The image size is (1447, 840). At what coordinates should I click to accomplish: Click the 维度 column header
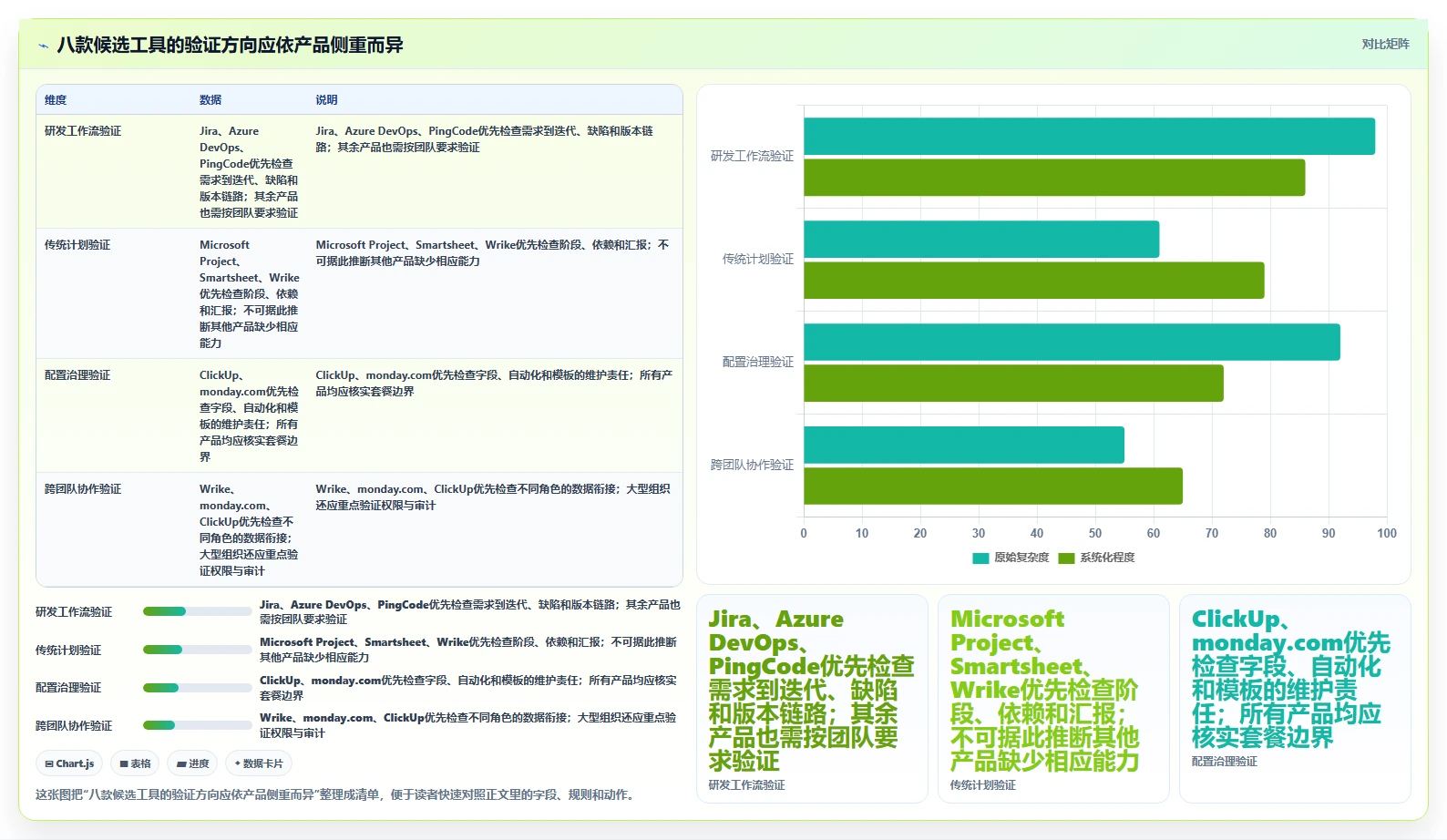(56, 100)
